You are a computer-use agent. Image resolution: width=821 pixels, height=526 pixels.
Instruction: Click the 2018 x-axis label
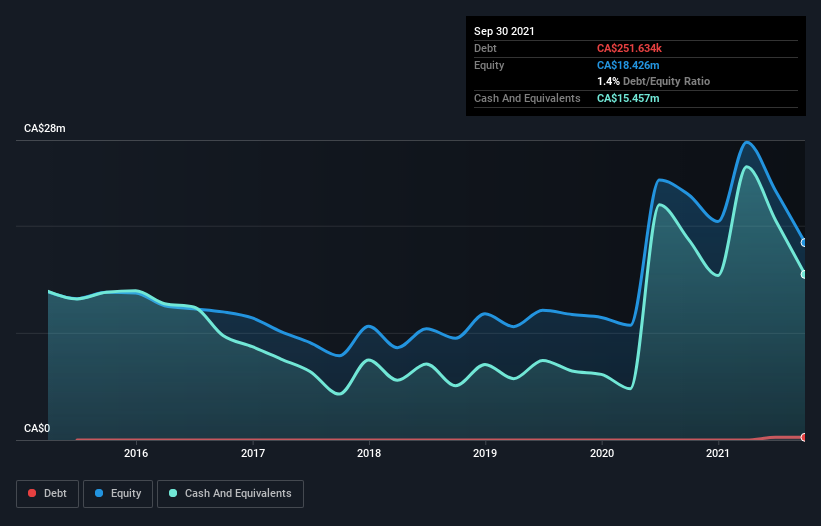[369, 453]
